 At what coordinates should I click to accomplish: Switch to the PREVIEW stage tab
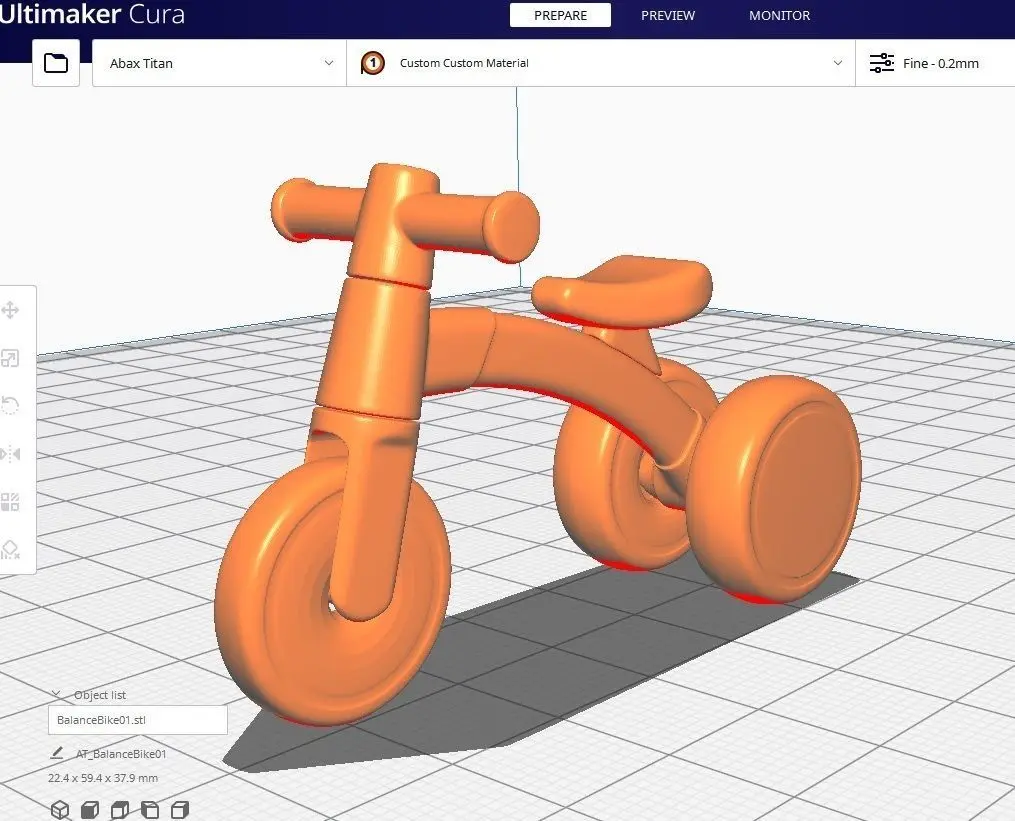668,16
